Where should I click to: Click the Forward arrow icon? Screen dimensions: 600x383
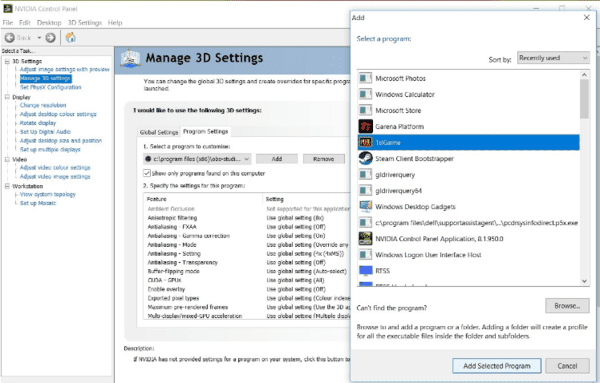(x=51, y=37)
